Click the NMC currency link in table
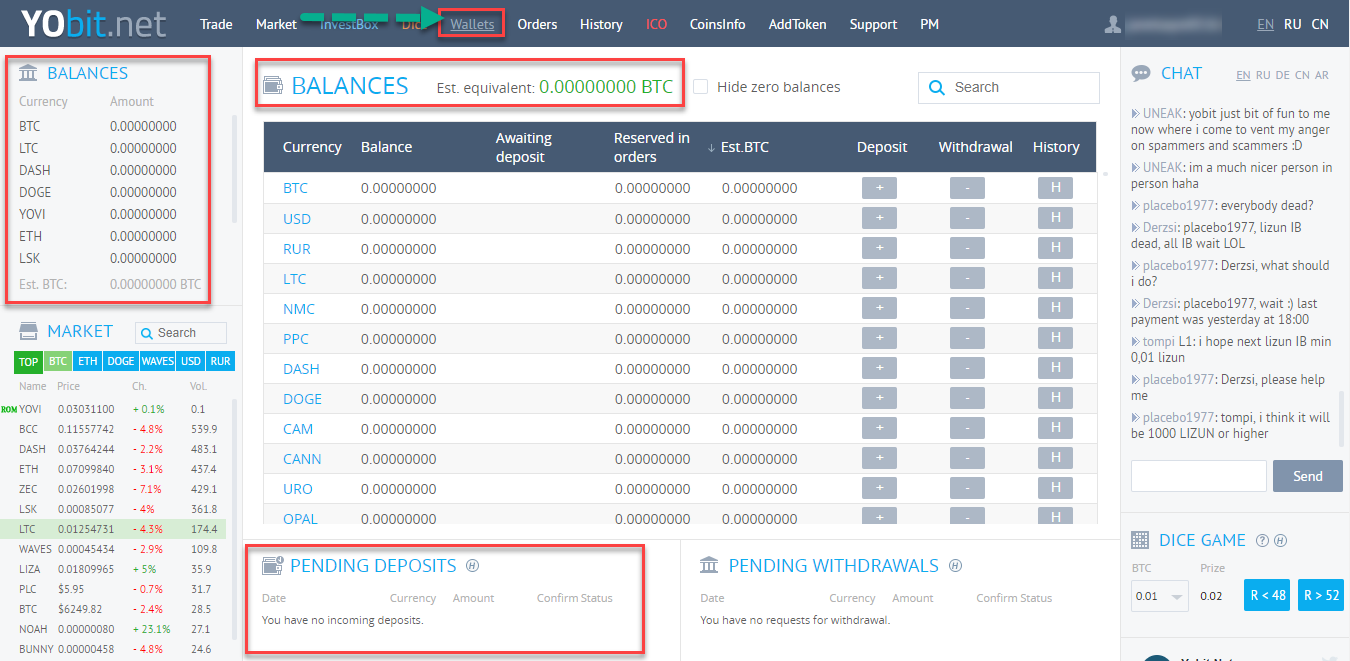The height and width of the screenshot is (661, 1350). point(299,308)
